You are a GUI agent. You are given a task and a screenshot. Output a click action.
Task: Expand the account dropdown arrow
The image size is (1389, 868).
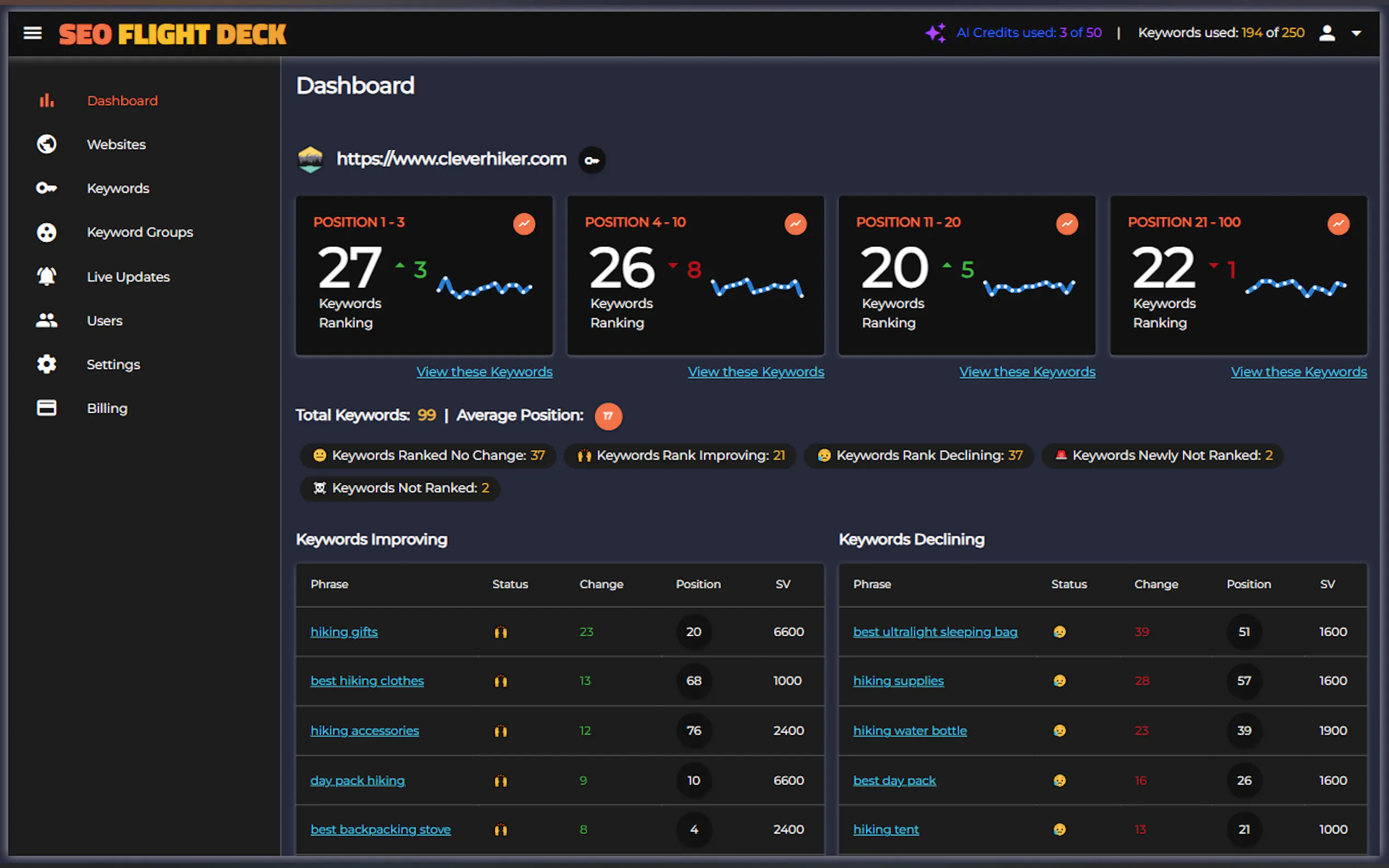coord(1356,33)
